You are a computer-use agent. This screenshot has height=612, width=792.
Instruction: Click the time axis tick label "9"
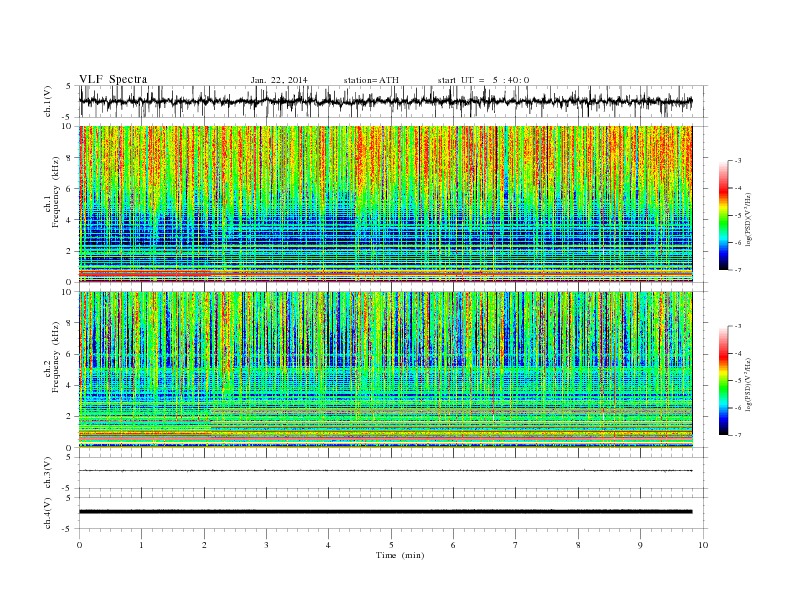pyautogui.click(x=640, y=545)
